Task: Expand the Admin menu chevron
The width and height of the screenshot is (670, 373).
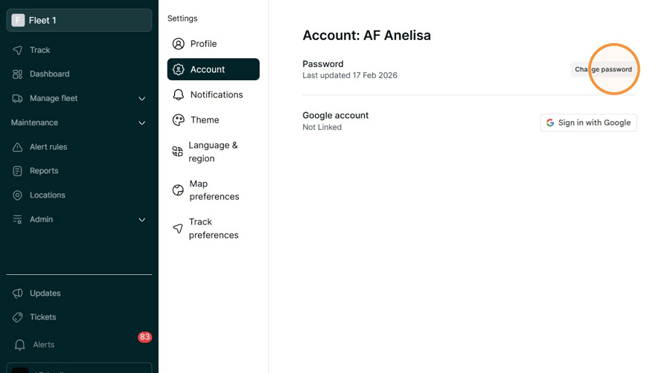Action: (142, 220)
